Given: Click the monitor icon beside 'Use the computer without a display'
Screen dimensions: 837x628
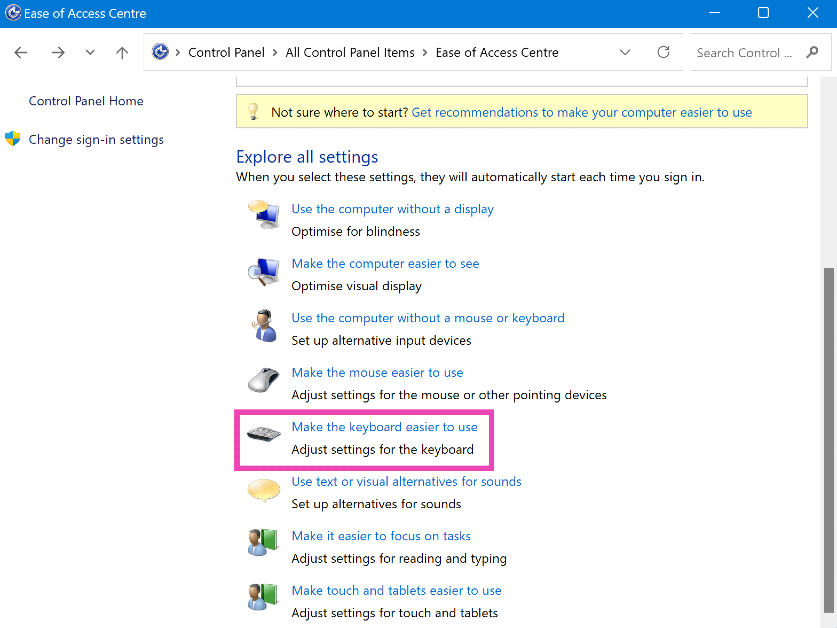Looking at the screenshot, I should pyautogui.click(x=263, y=216).
